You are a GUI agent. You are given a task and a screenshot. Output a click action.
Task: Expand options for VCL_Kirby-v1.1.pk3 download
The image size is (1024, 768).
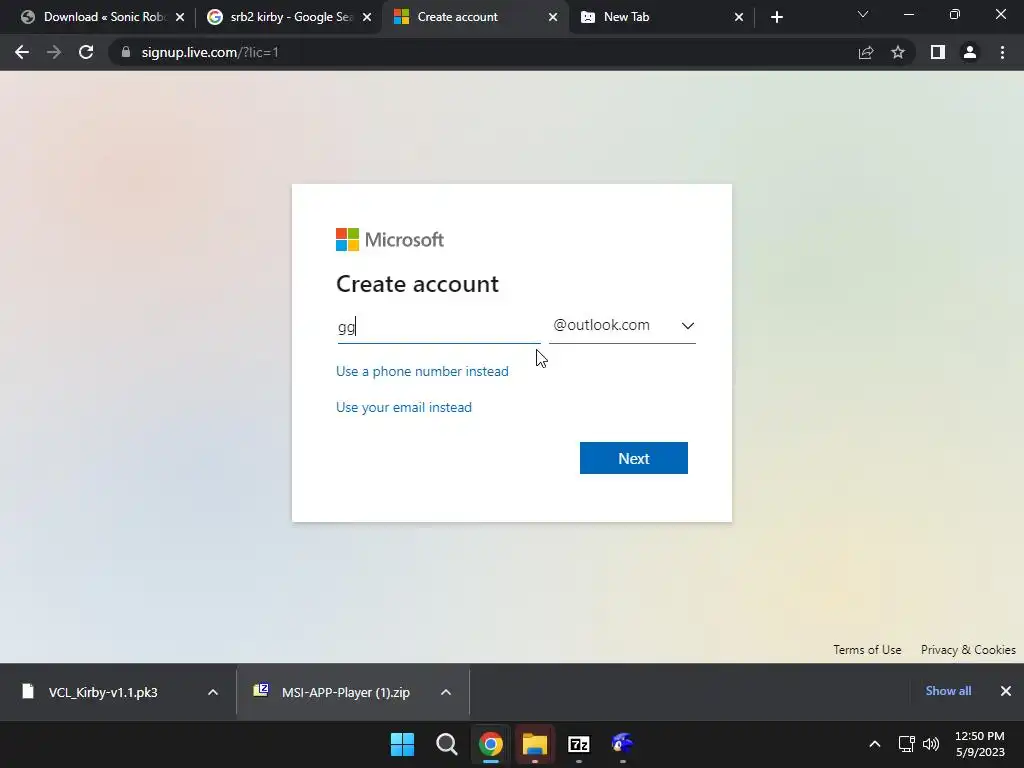click(x=213, y=692)
